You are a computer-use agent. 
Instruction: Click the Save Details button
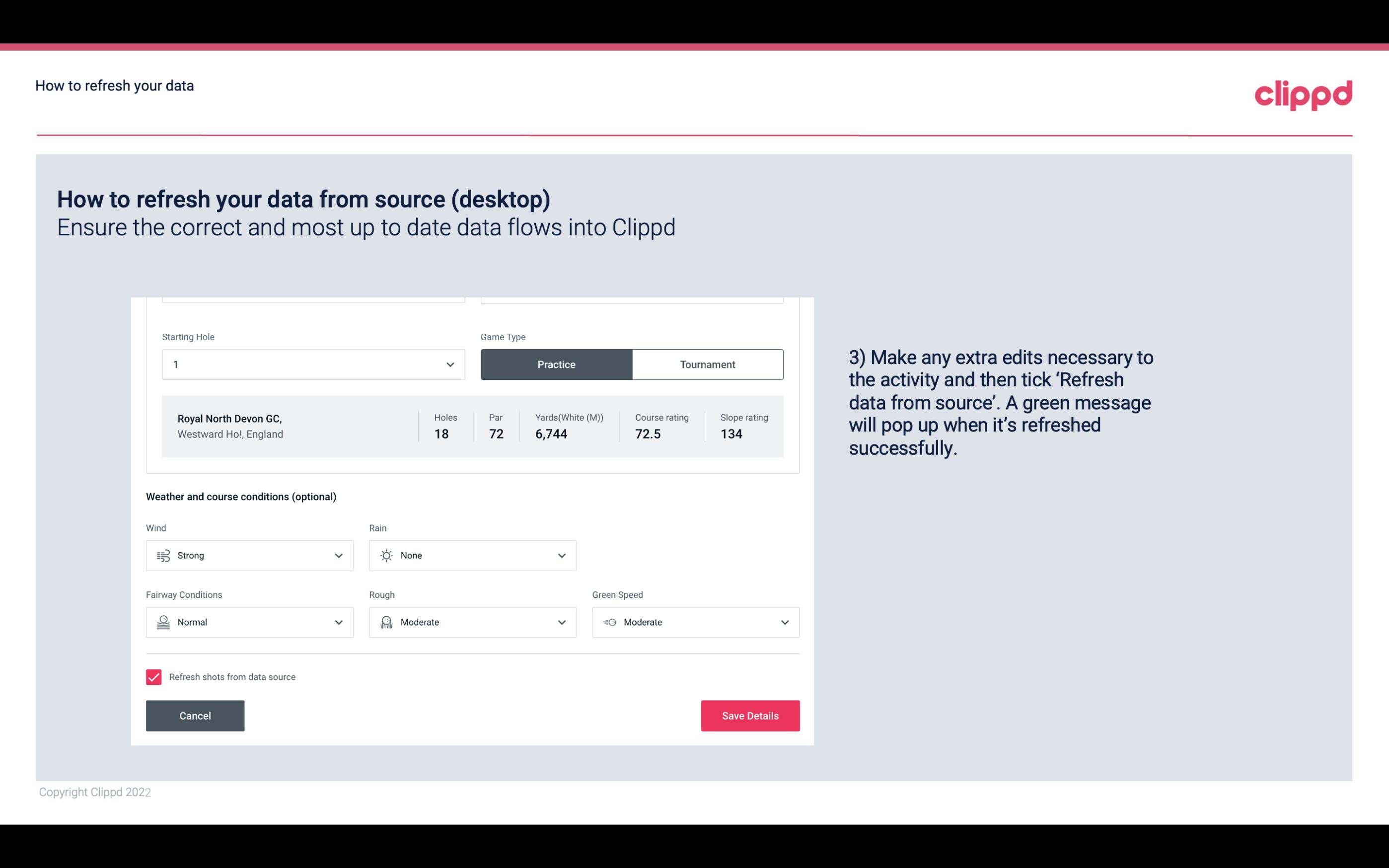[750, 715]
